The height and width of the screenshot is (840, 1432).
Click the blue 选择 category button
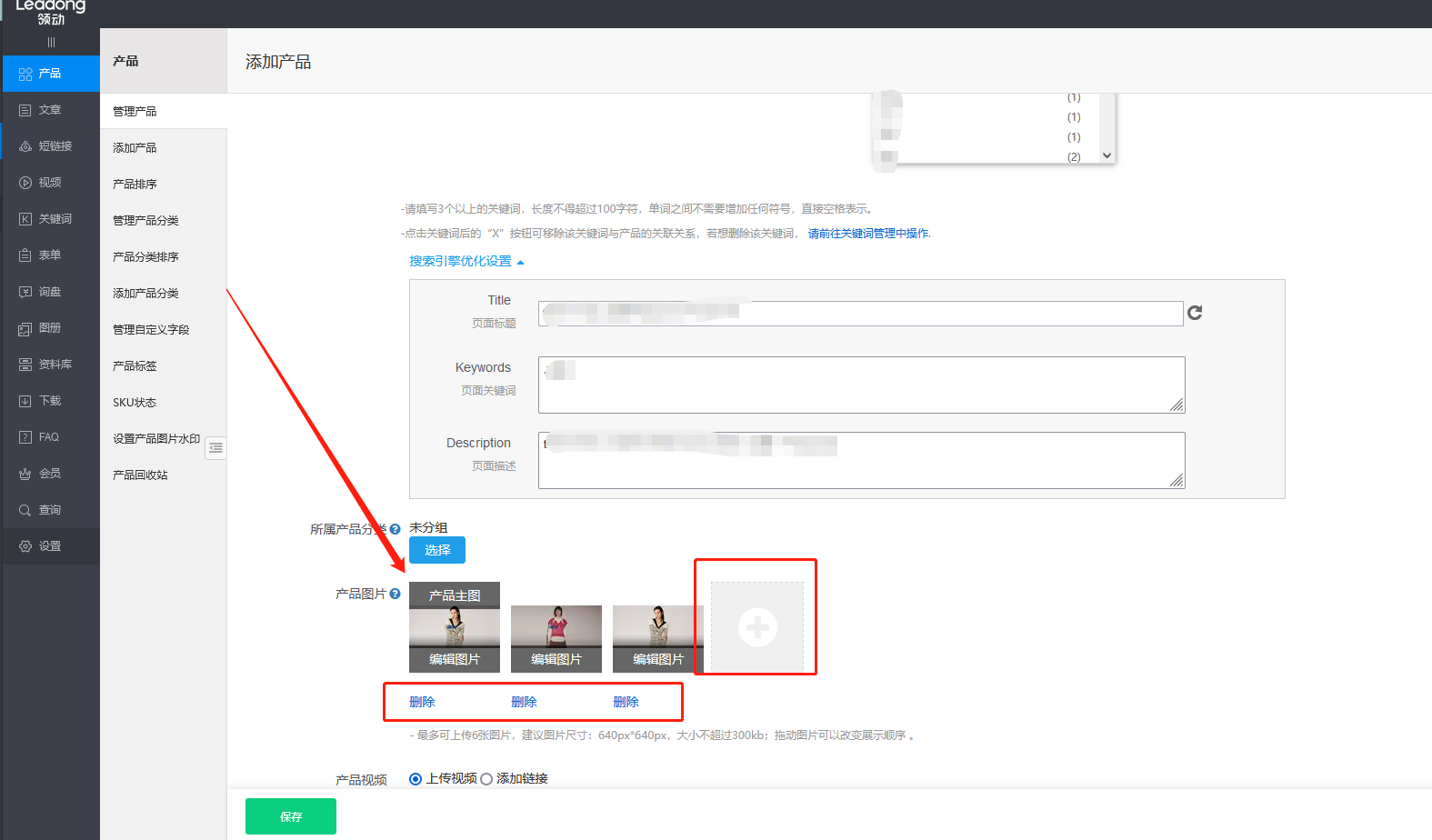(436, 550)
